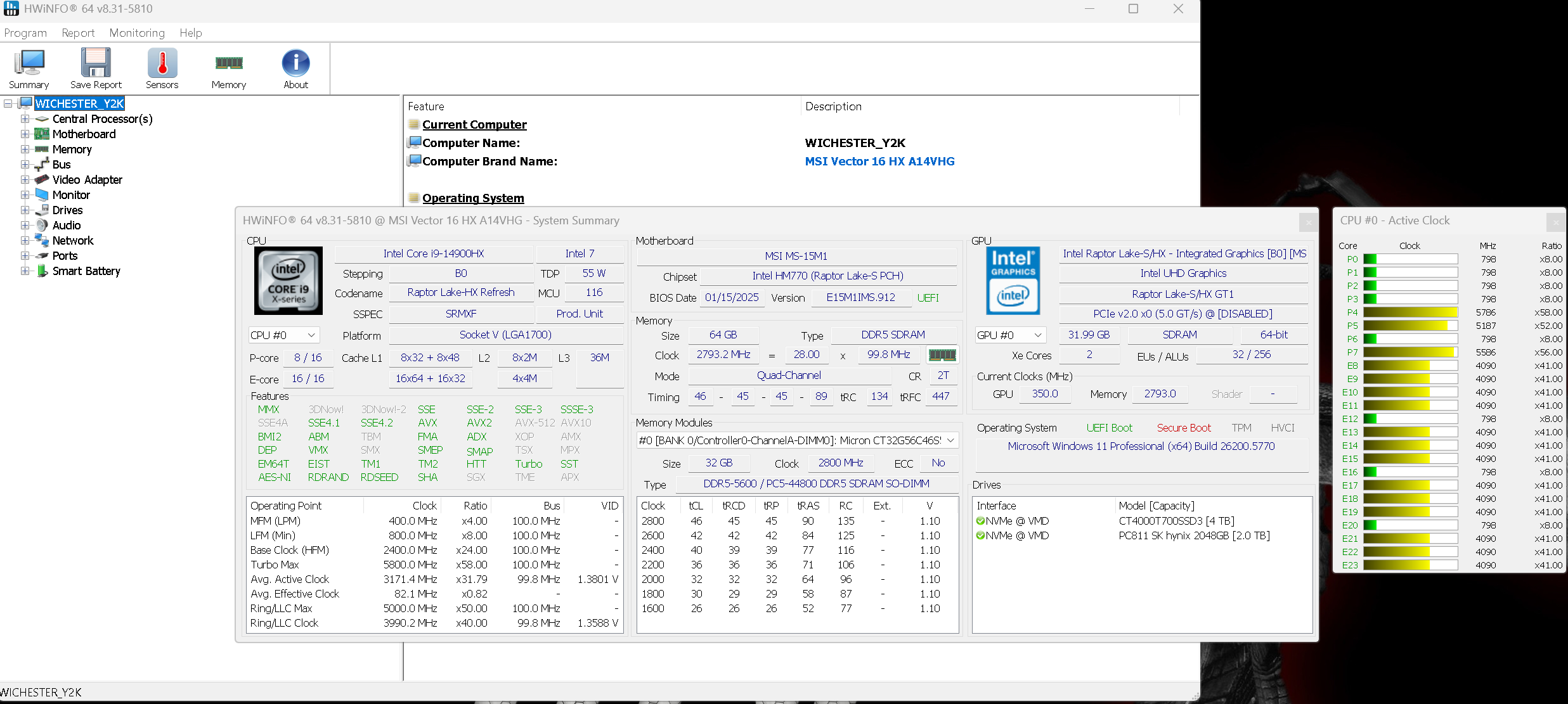Click the 2800 memory timing row

[797, 522]
